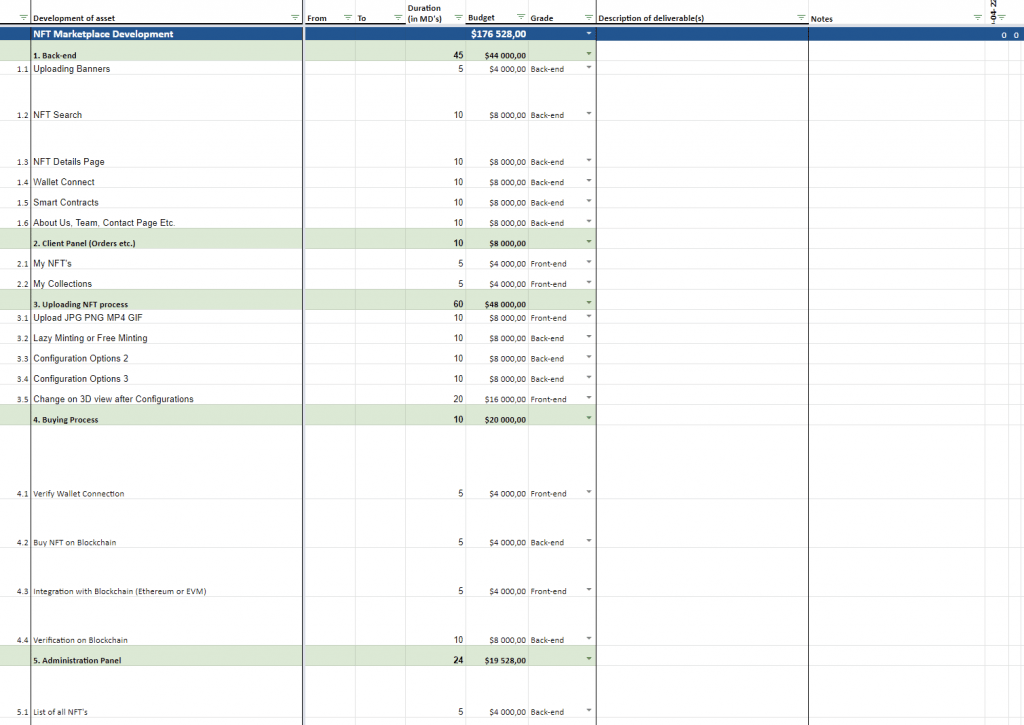Open the Grade column filter
The height and width of the screenshot is (725, 1024).
coord(588,18)
